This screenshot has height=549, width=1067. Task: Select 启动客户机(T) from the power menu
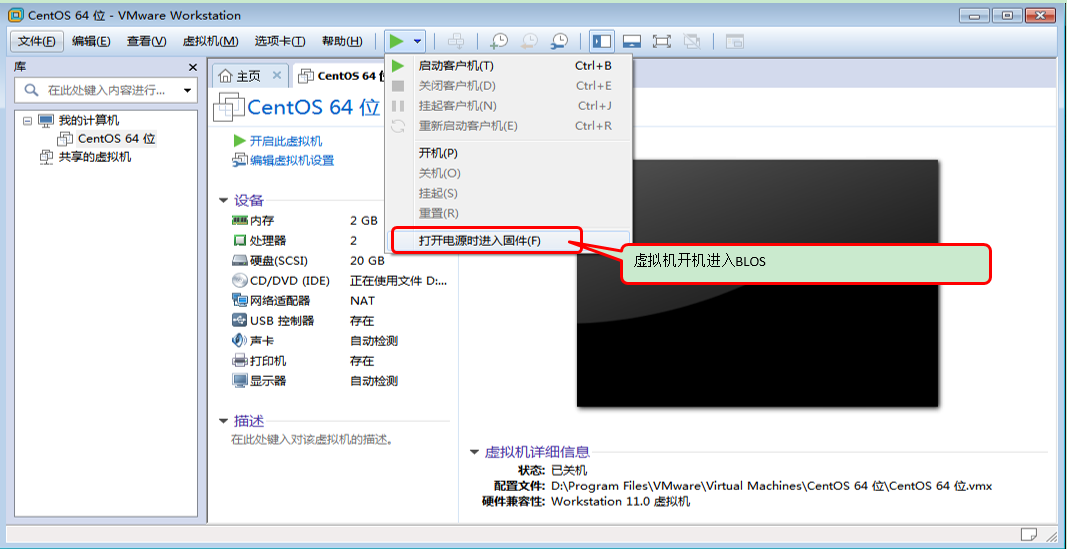[x=508, y=66]
